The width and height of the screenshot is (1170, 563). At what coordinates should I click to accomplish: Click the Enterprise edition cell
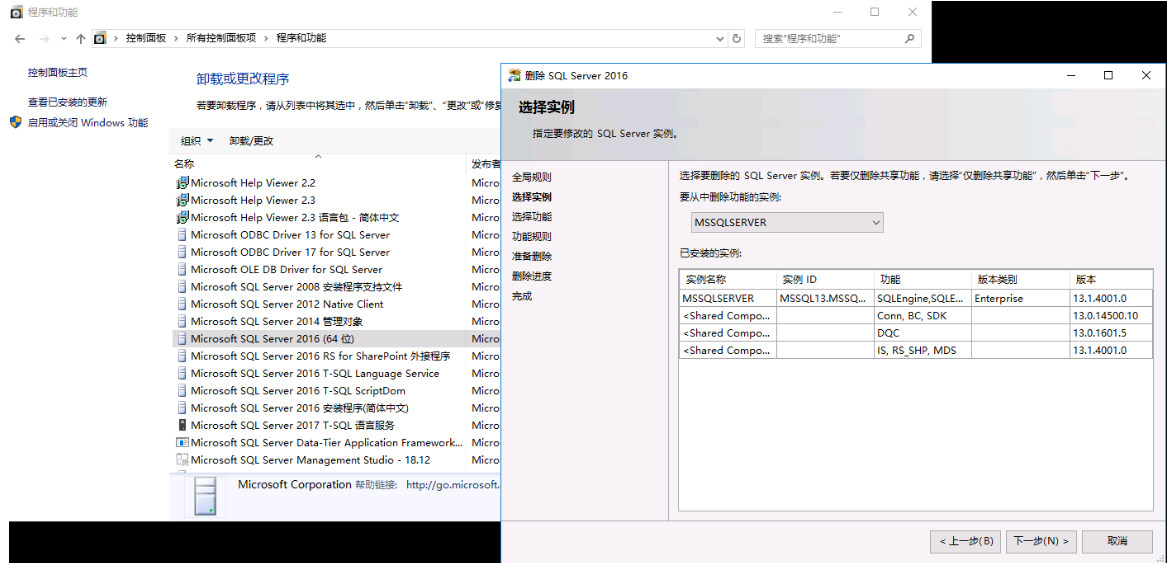[1020, 298]
